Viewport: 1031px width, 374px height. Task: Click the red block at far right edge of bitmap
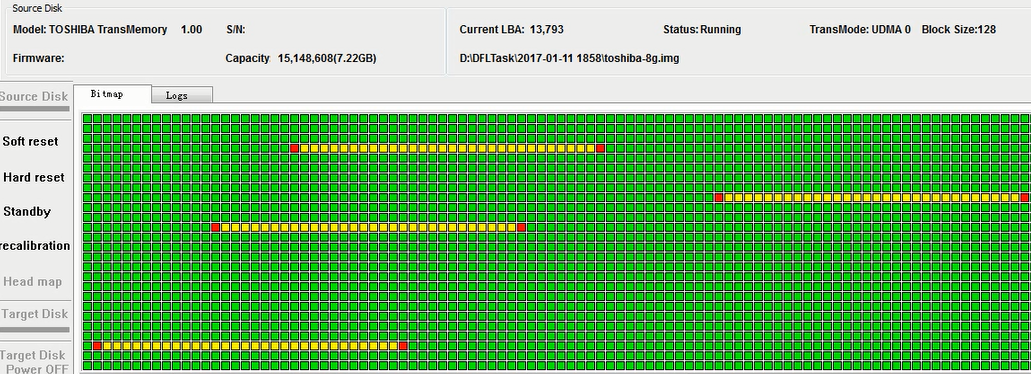click(x=1024, y=198)
